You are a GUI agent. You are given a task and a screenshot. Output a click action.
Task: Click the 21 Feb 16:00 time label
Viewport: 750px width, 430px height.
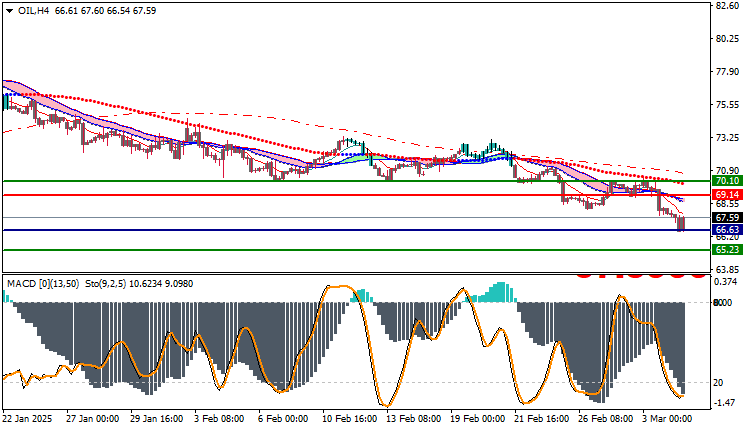click(542, 419)
